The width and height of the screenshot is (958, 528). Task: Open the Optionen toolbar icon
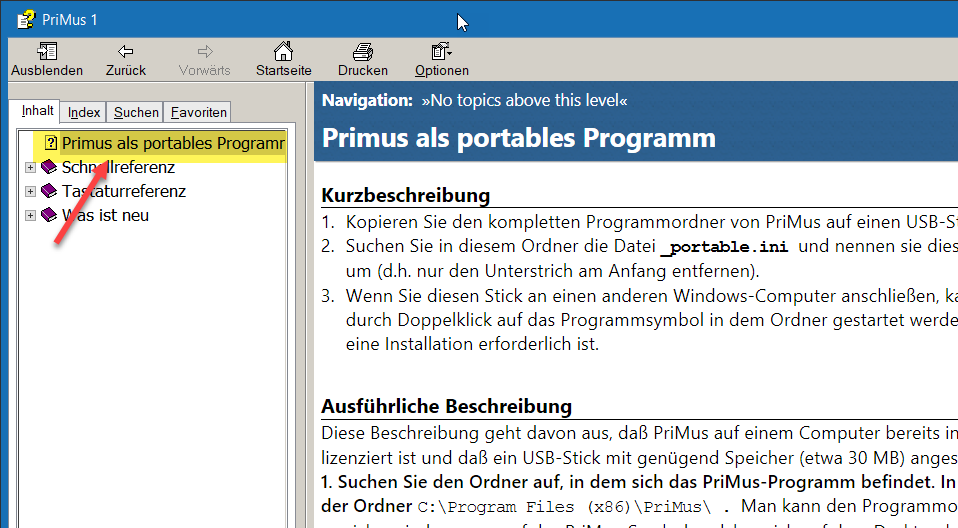[x=441, y=51]
